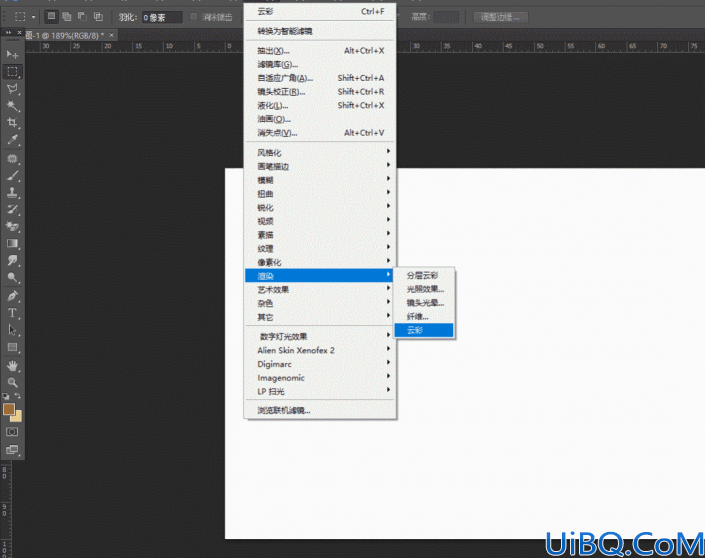Change the screen mode
705x558 pixels.
(12, 449)
